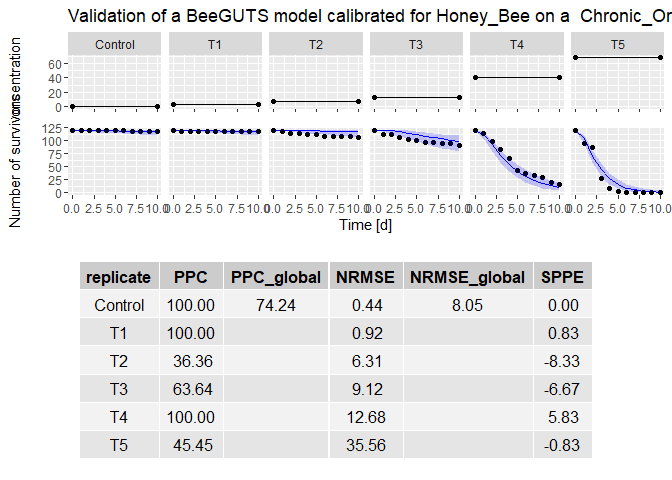672x480 pixels.
Task: Select the T5 NRMSE cell 35.56
Action: pyautogui.click(x=366, y=445)
